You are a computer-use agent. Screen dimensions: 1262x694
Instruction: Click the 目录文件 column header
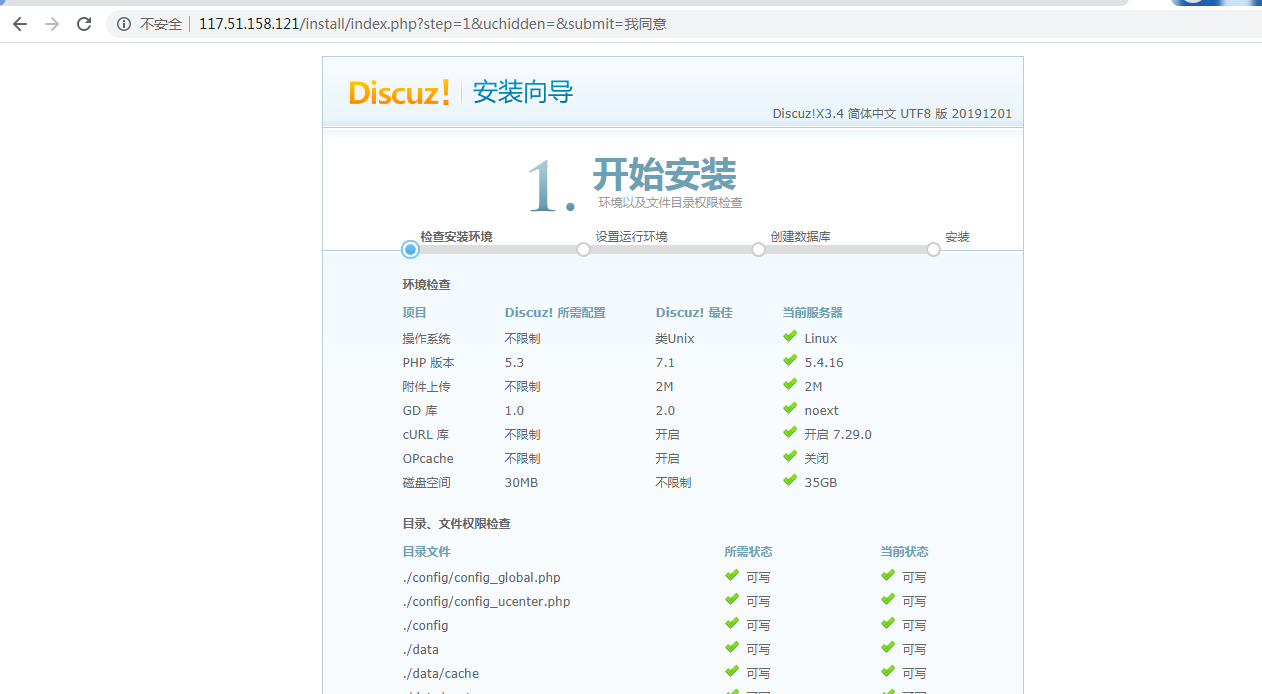click(427, 552)
